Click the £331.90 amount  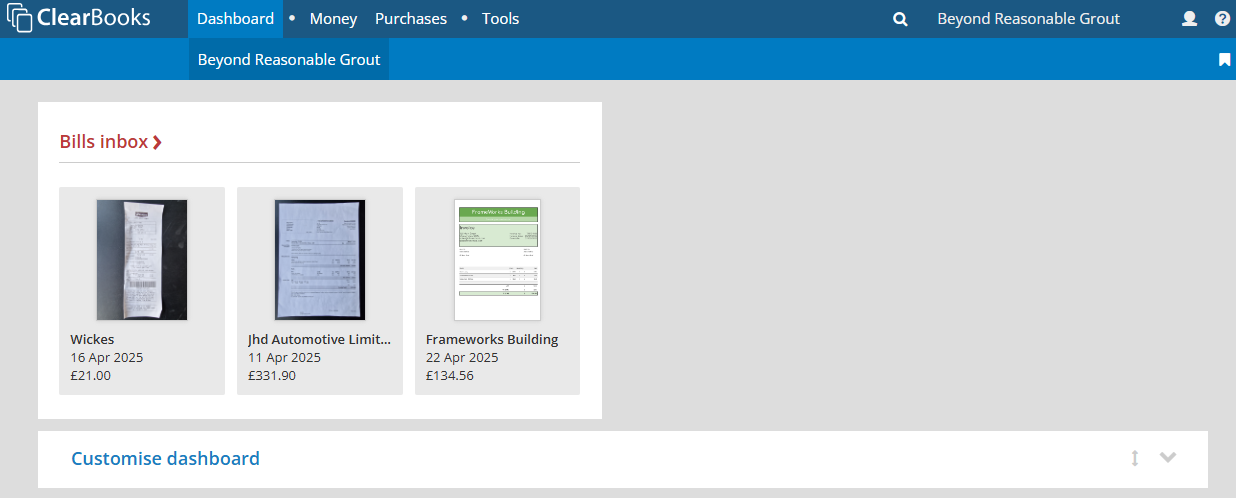pyautogui.click(x=273, y=376)
